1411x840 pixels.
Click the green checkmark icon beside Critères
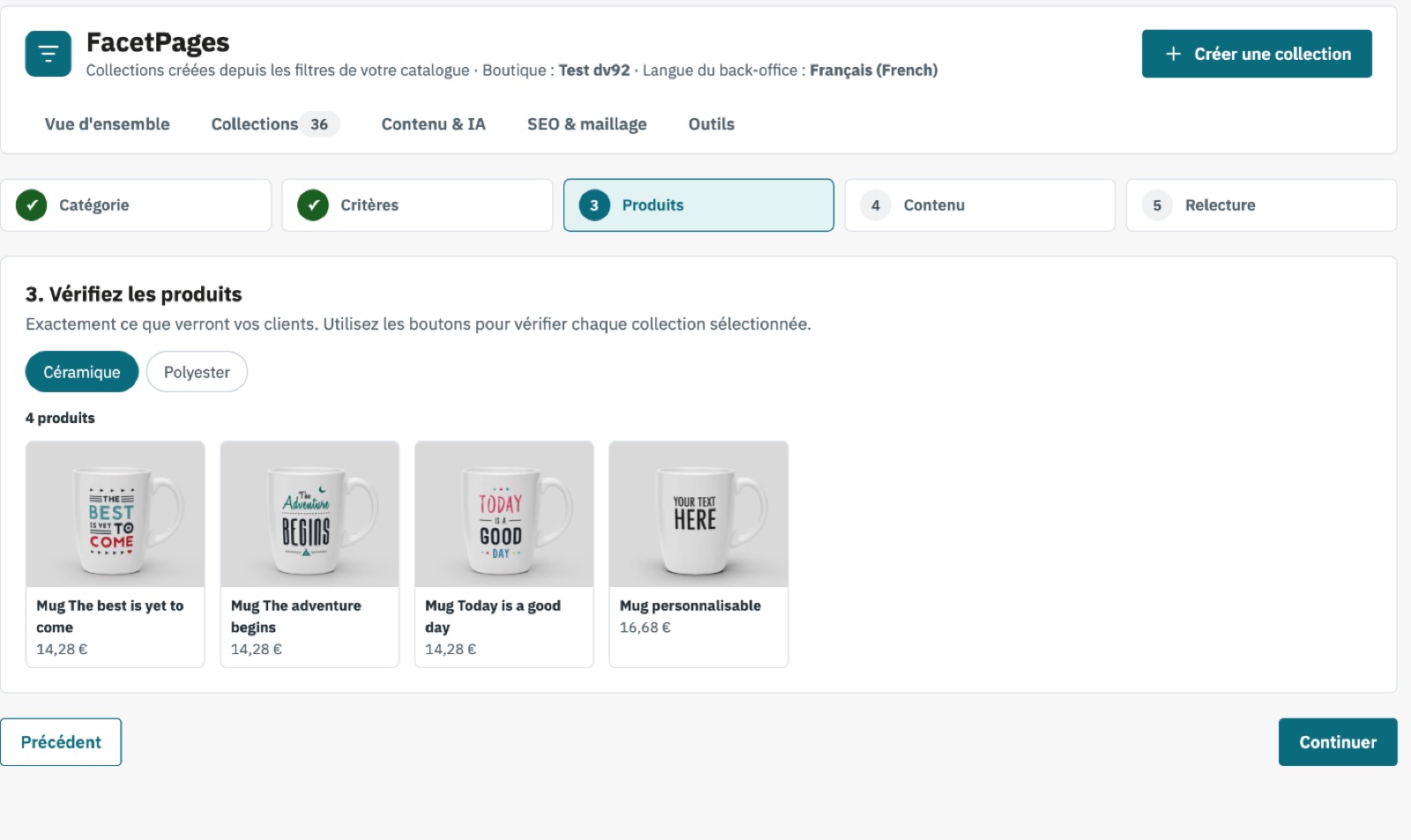pyautogui.click(x=313, y=205)
